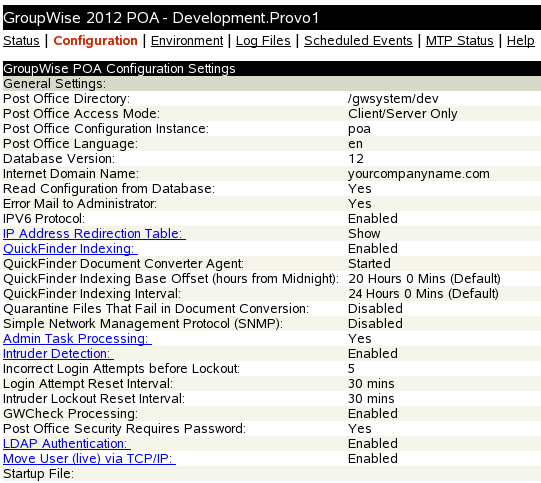The height and width of the screenshot is (483, 541).
Task: Click Login Attempt Reset Interval label
Action: tap(88, 384)
